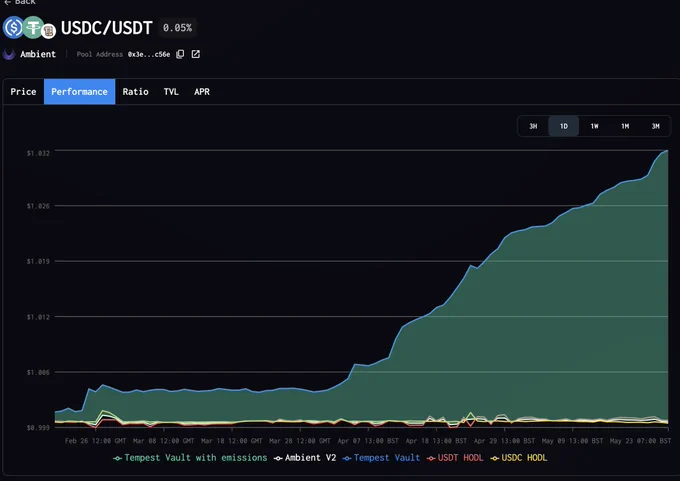Set chart interval to 1M
The height and width of the screenshot is (481, 680).
[x=625, y=126]
